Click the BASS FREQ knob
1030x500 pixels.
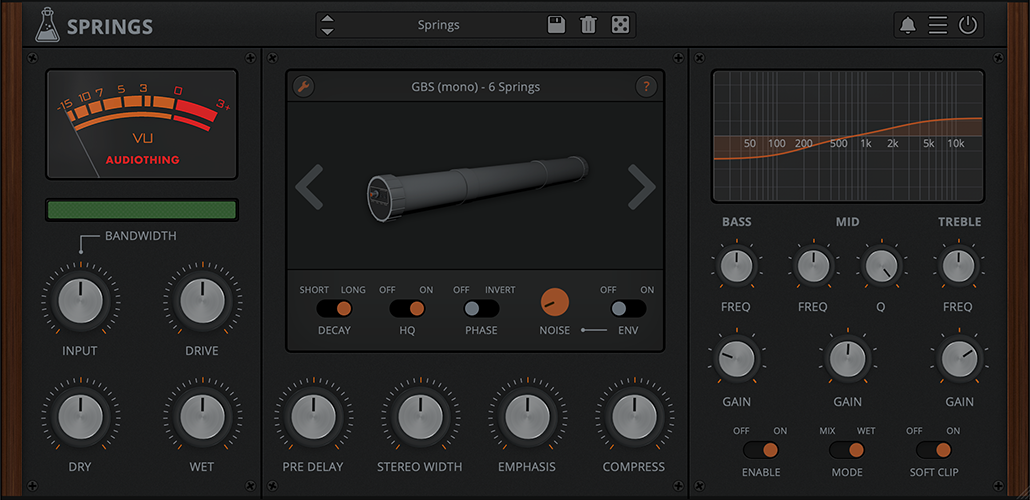click(736, 267)
